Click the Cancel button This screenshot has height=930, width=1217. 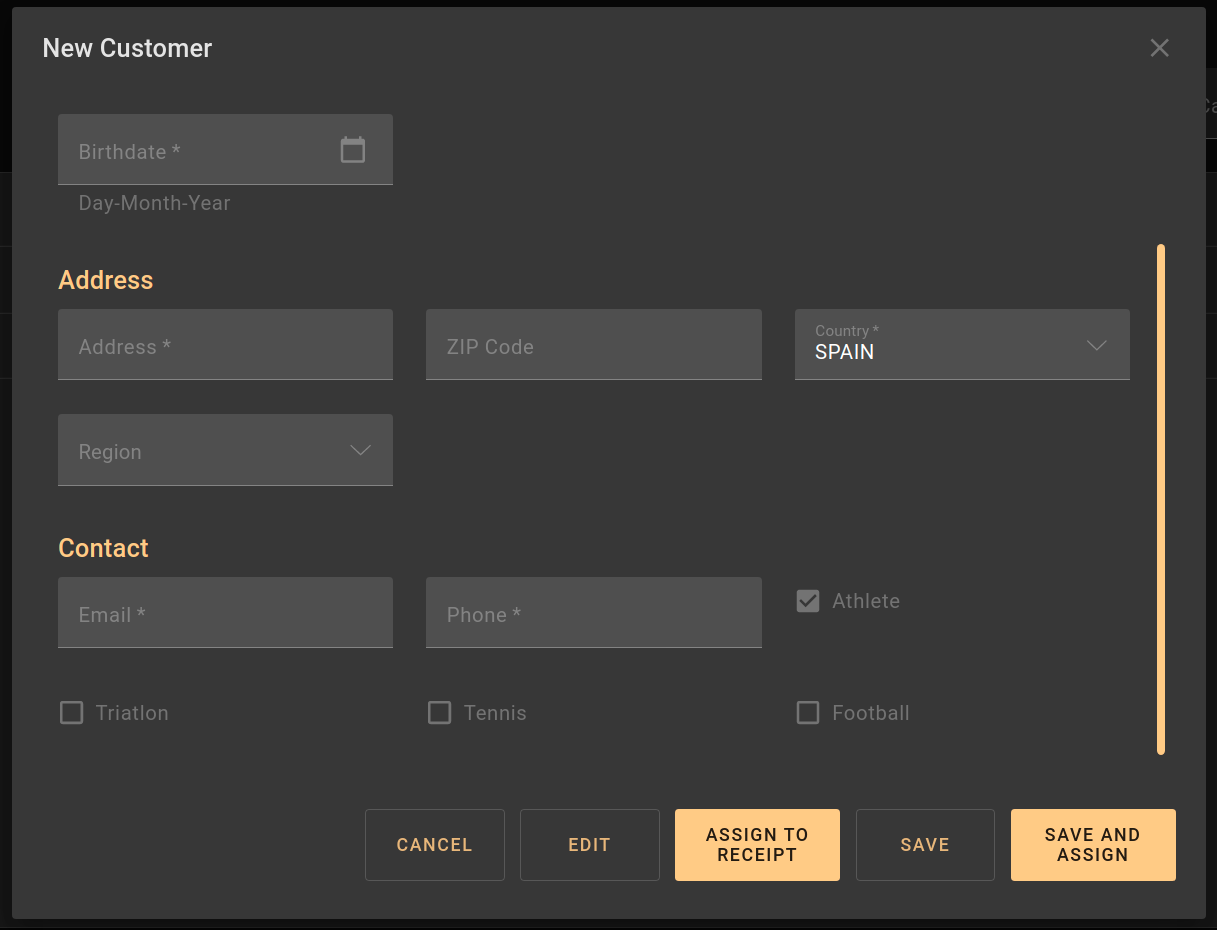pos(434,845)
